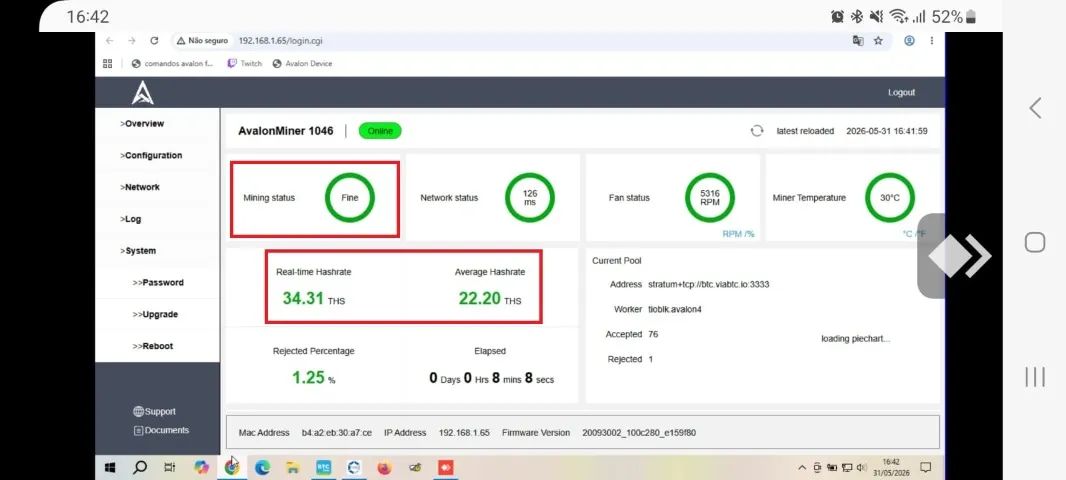Screen dimensions: 1066x480
Task: Open Task View on the taskbar
Action: click(170, 468)
